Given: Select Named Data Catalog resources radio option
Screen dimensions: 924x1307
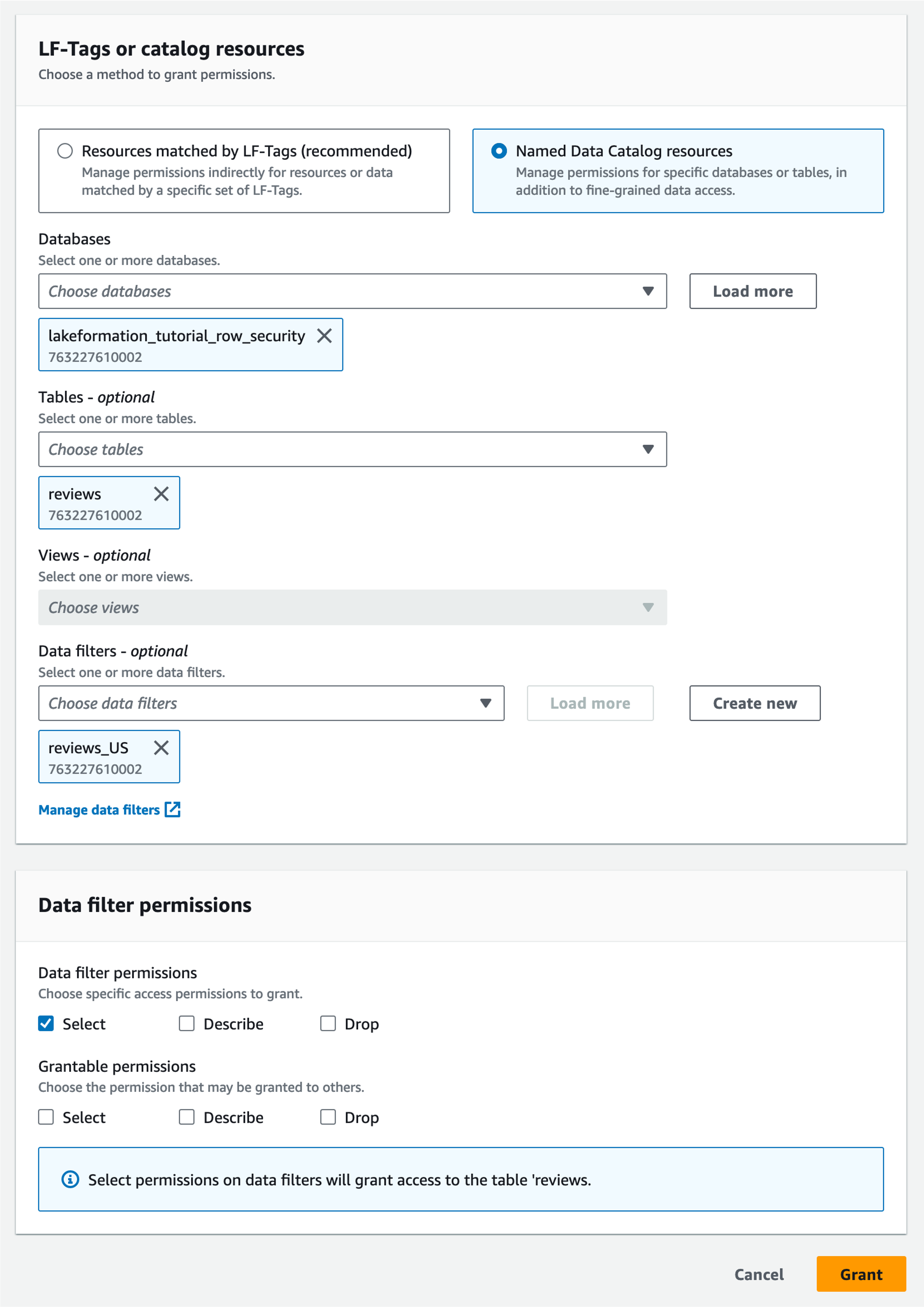Looking at the screenshot, I should (x=499, y=151).
